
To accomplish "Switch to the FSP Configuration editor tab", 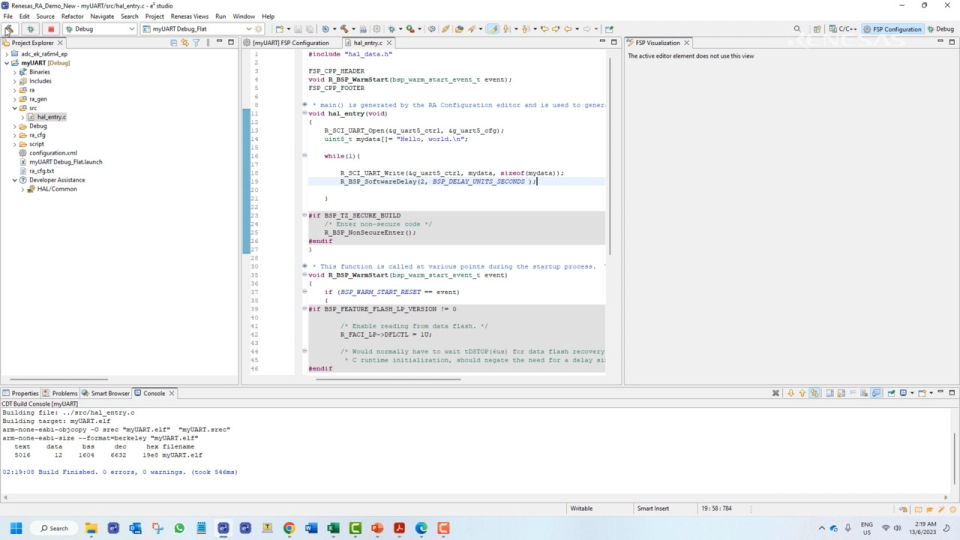I will [290, 43].
